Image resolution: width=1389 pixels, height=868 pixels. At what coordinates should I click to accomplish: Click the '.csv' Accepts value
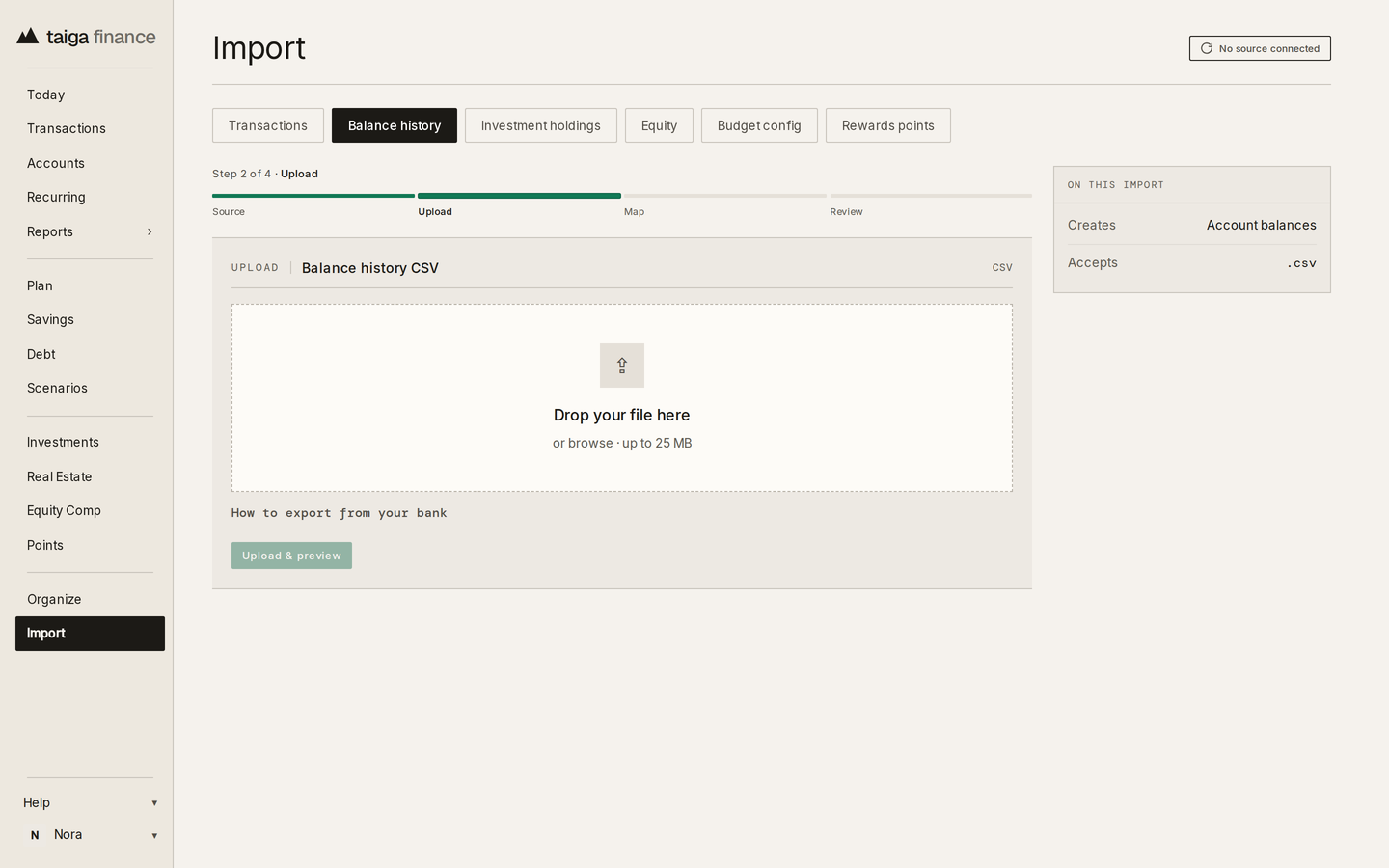tap(1301, 262)
